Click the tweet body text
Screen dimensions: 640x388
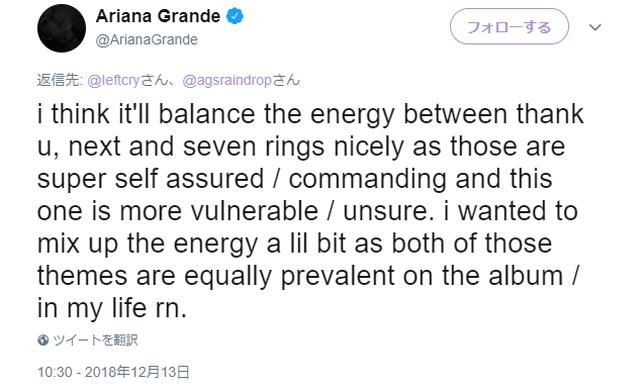click(x=310, y=211)
